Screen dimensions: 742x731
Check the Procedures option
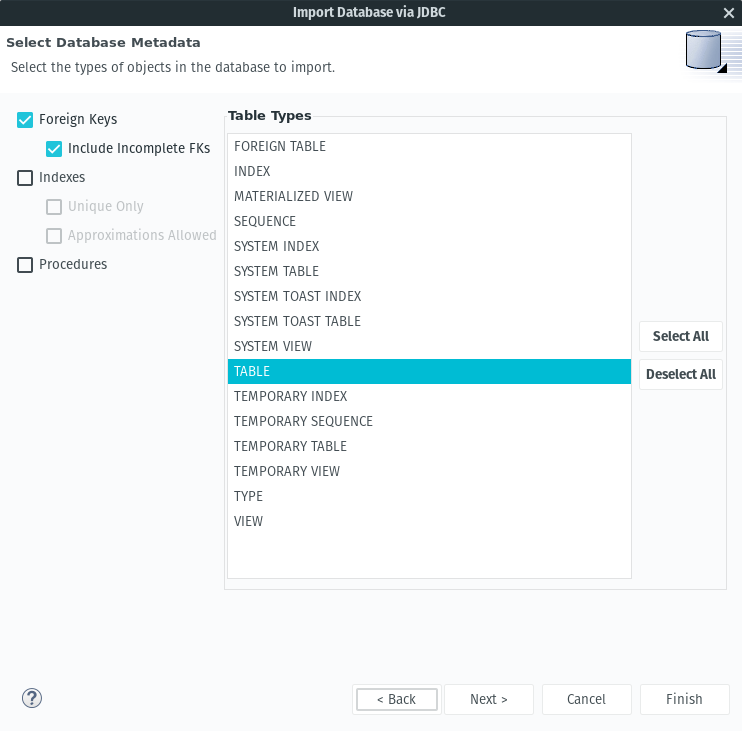tap(25, 264)
